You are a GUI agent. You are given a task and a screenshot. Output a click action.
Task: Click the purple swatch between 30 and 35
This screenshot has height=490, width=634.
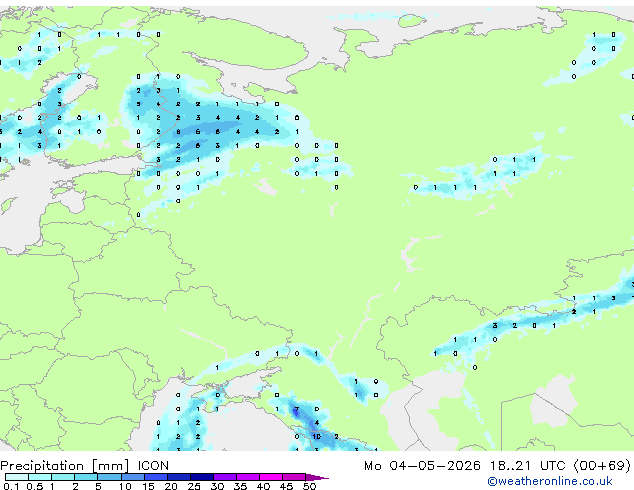click(x=224, y=477)
